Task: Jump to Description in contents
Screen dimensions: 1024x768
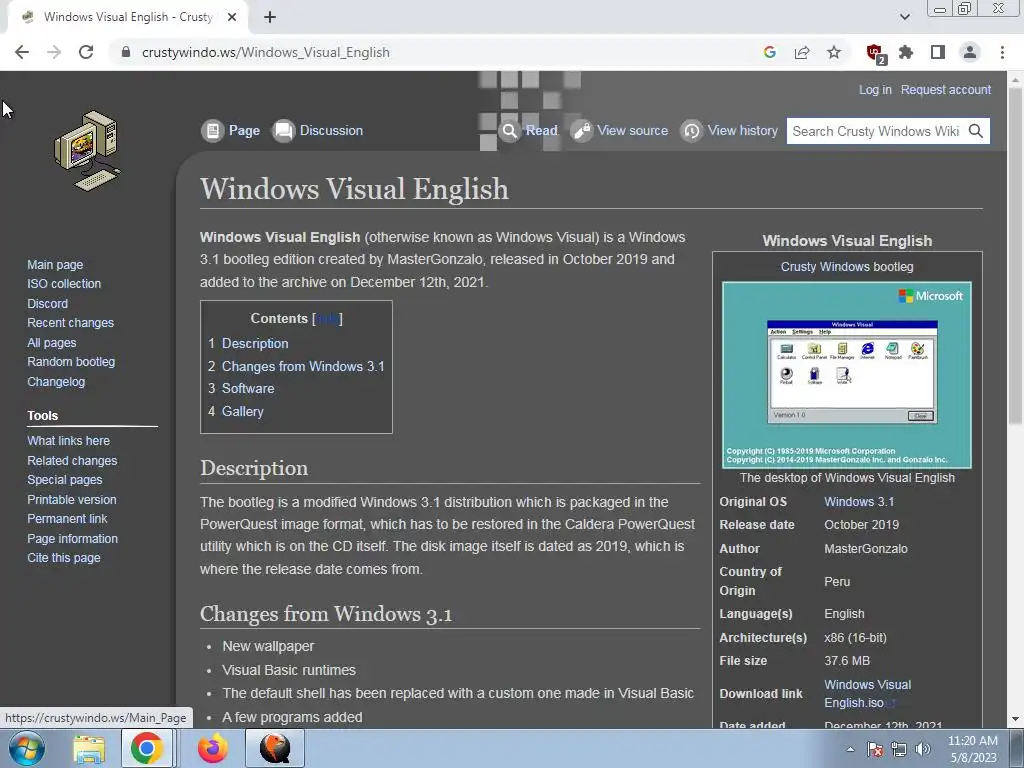Action: pos(255,344)
